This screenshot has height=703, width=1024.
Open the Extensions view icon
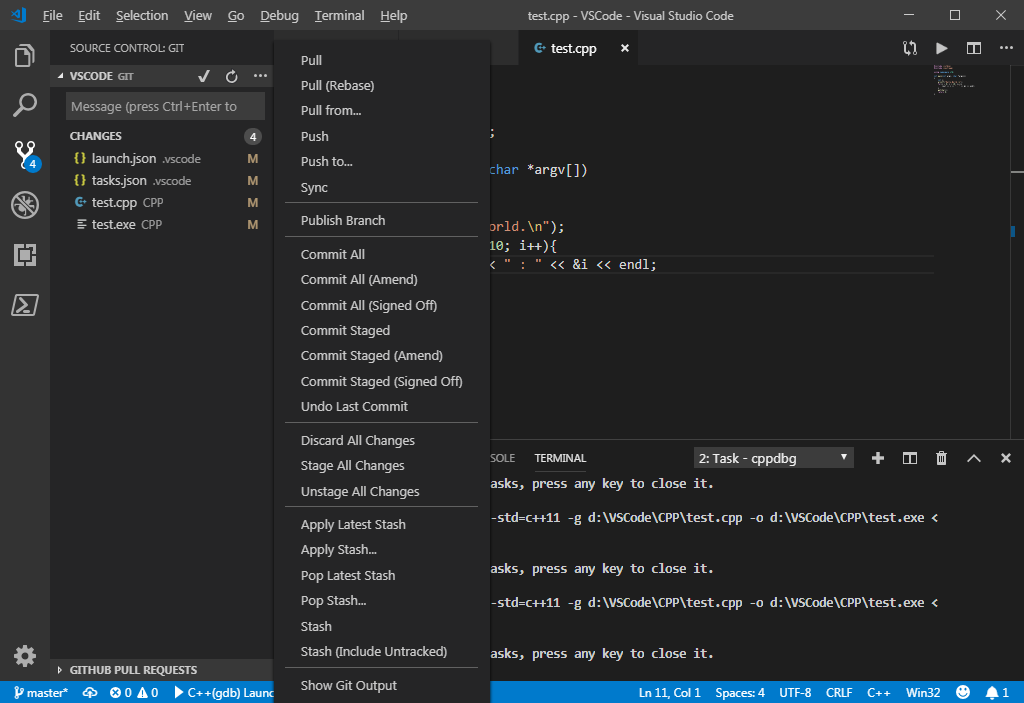[x=25, y=255]
